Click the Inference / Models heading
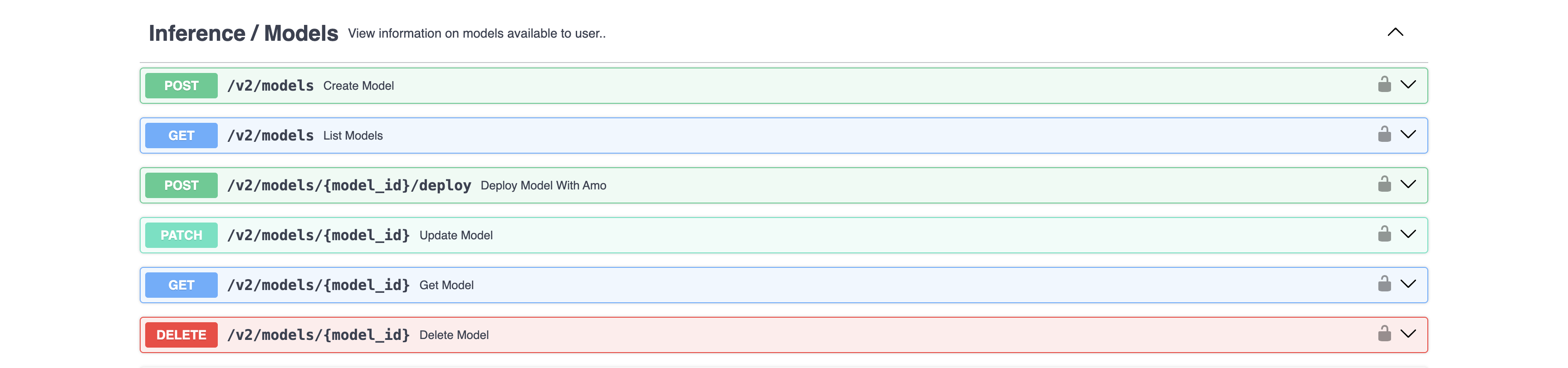 click(243, 34)
